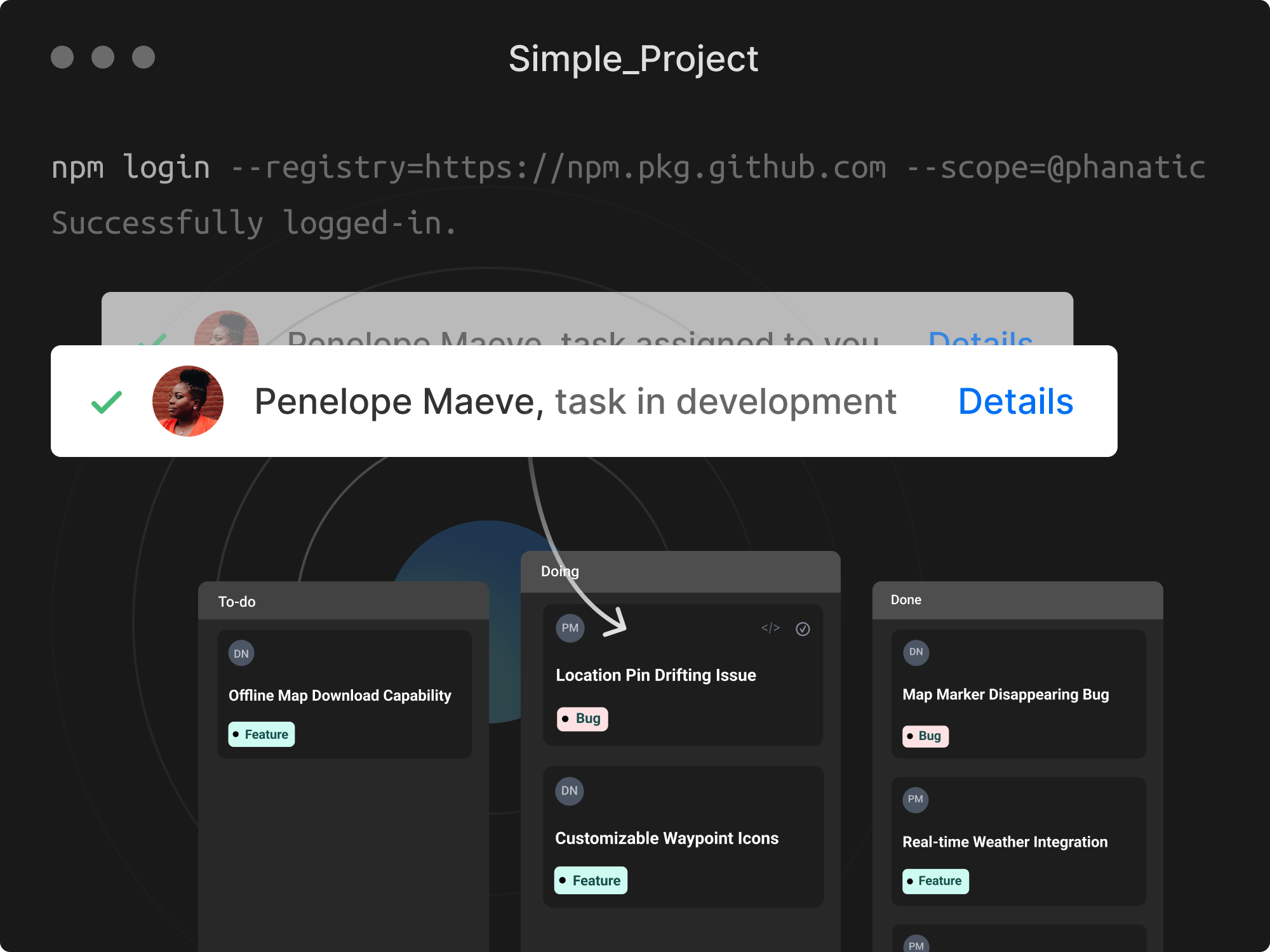The image size is (1270, 952).
Task: Click the Feature tag on Offline Map Download
Action: click(x=261, y=735)
